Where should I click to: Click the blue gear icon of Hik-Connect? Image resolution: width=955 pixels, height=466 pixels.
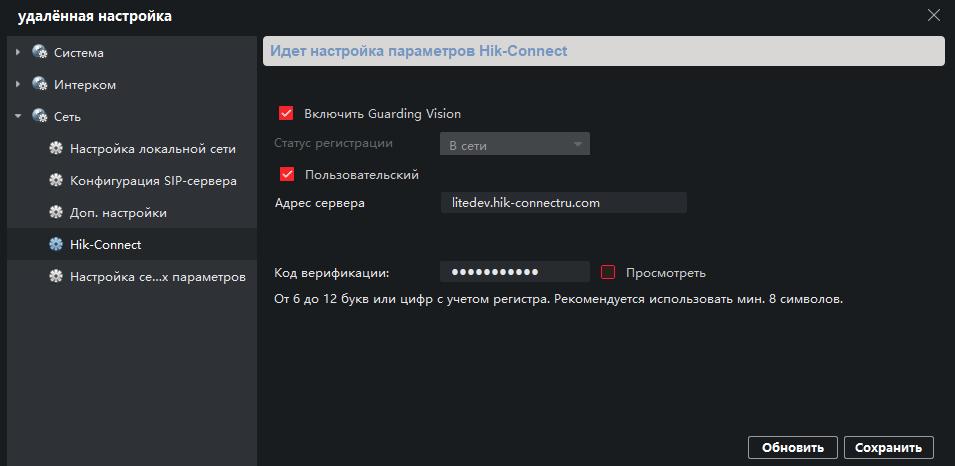point(56,244)
